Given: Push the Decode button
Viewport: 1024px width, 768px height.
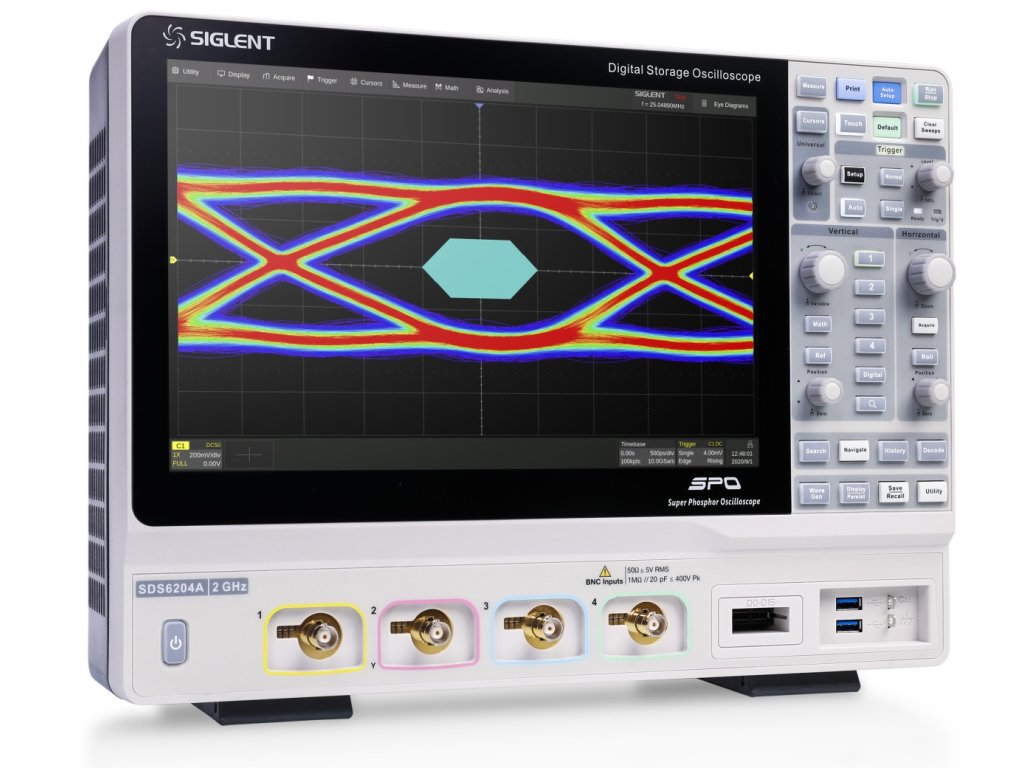Looking at the screenshot, I should click(933, 451).
